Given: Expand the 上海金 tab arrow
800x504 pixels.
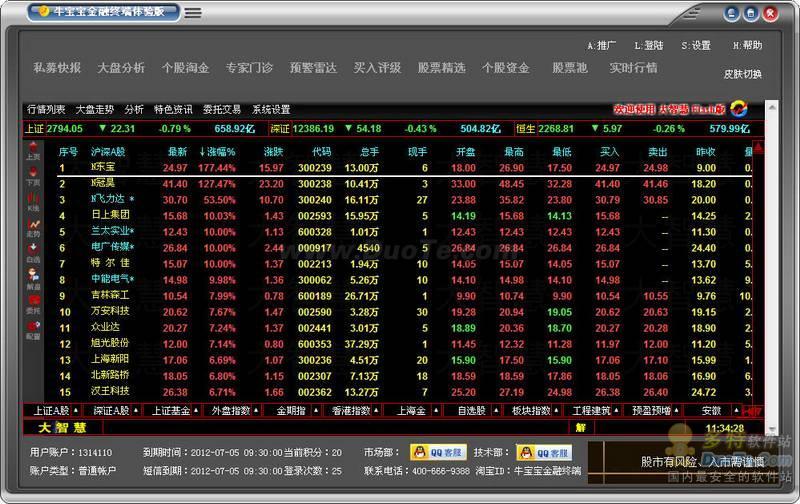Looking at the screenshot, I should 436,410.
